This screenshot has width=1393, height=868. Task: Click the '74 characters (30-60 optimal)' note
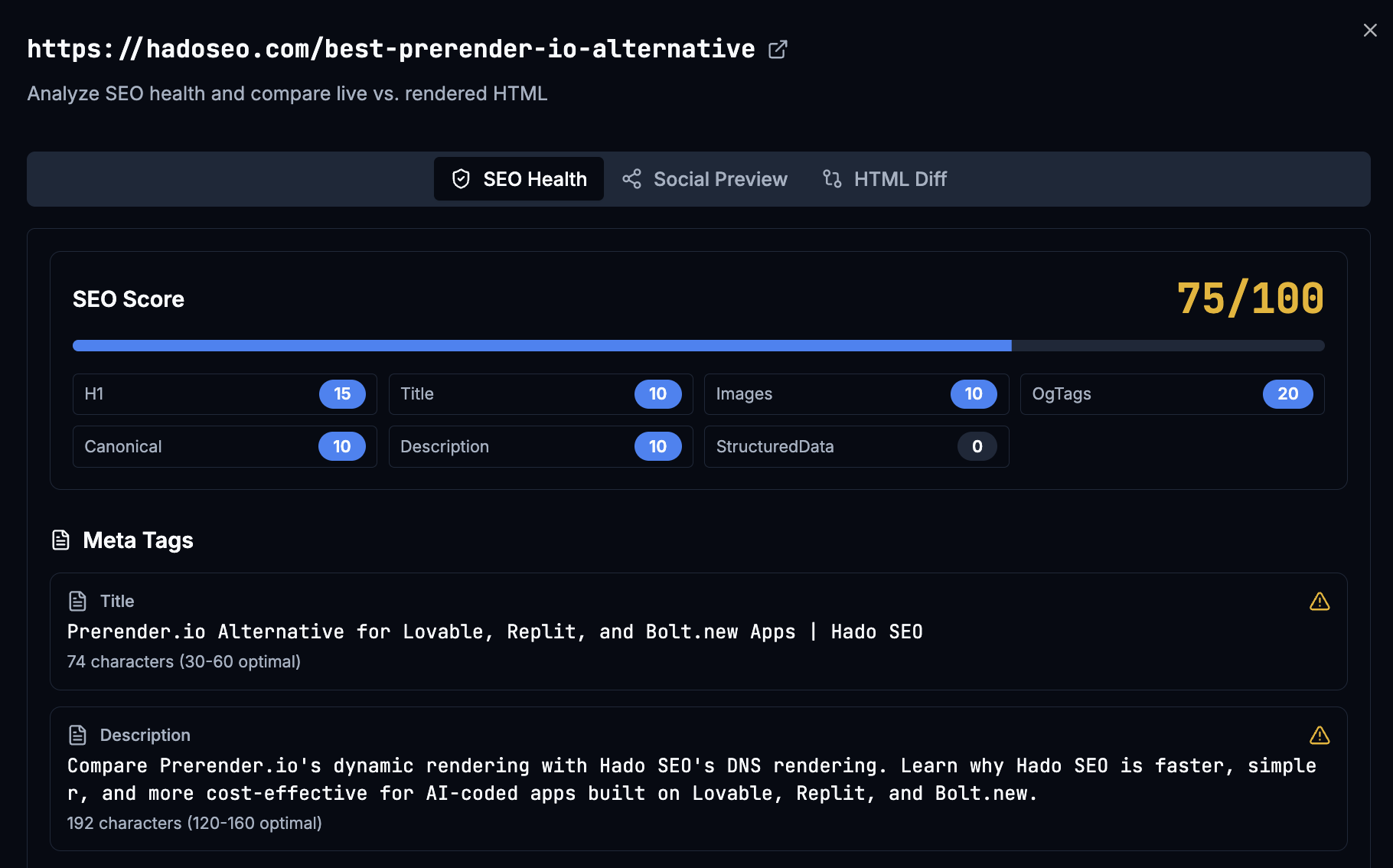pos(184,662)
